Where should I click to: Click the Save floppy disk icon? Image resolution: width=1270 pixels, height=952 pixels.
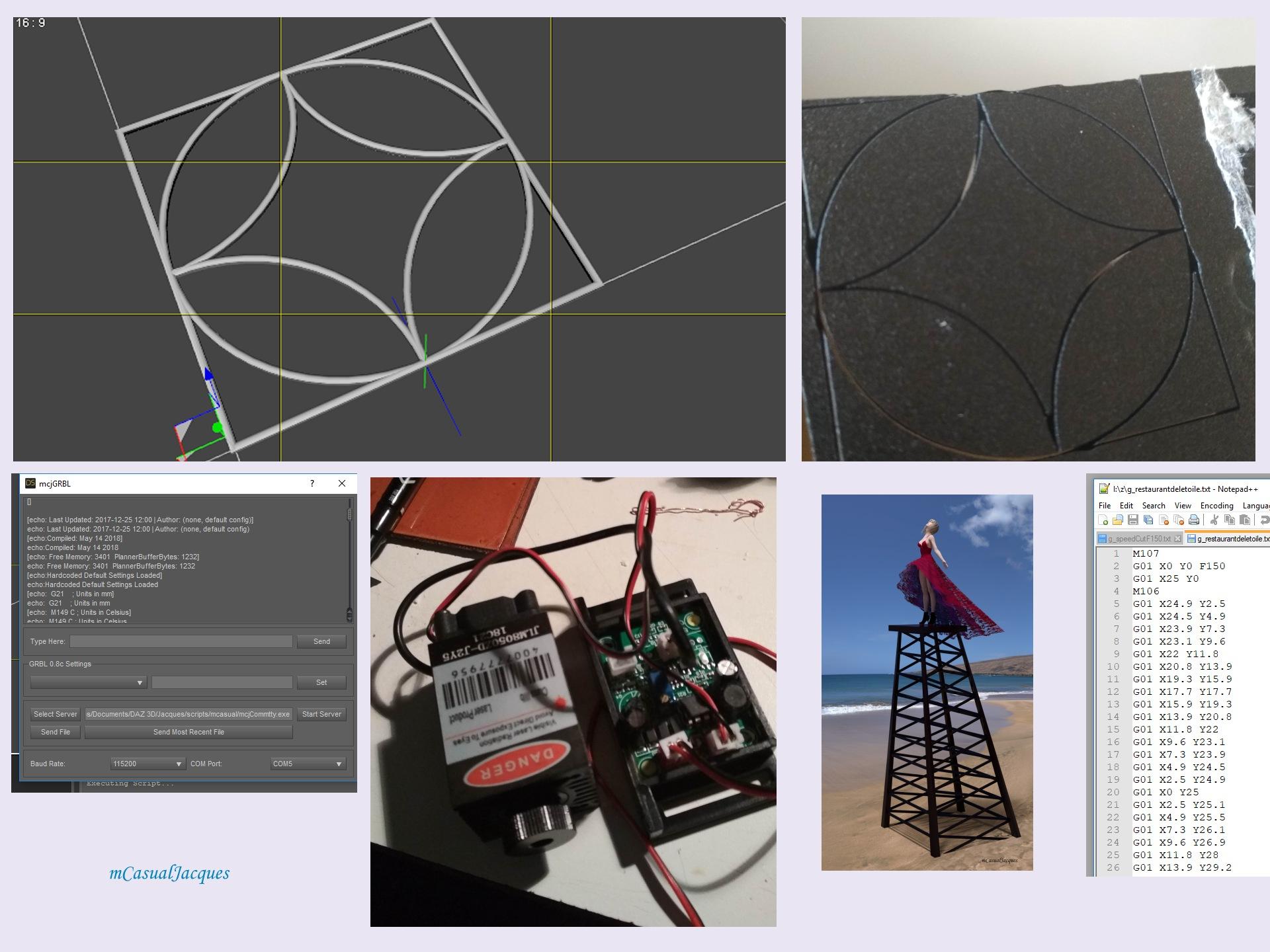[x=1133, y=520]
